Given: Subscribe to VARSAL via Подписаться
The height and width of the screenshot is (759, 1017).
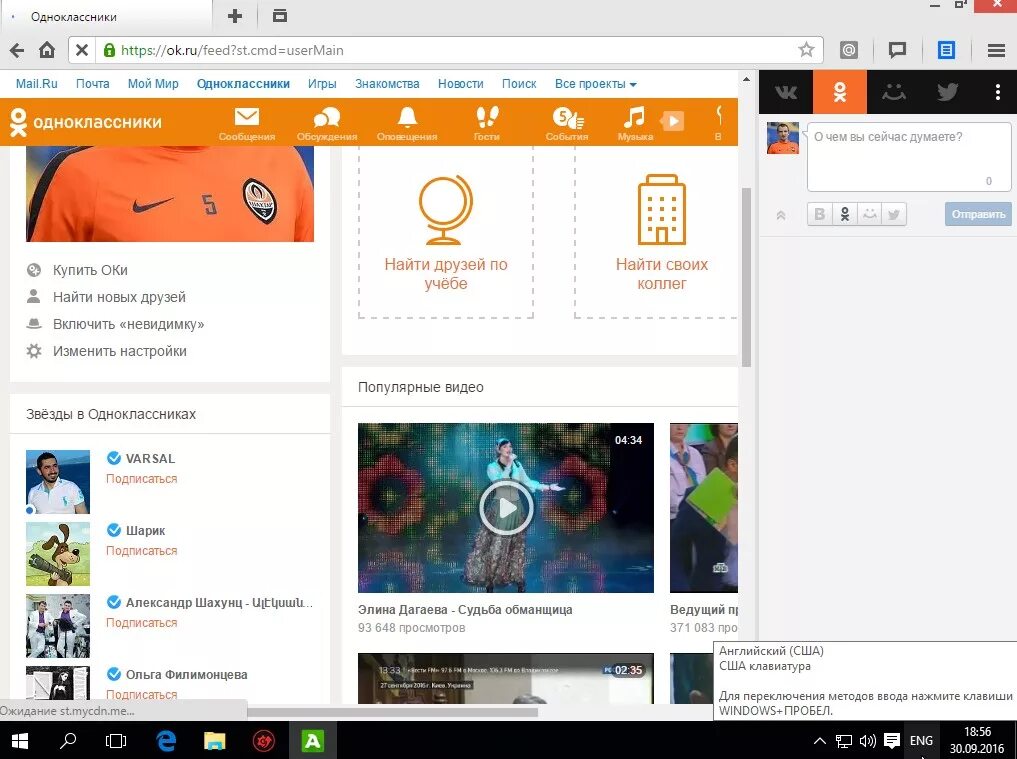Looking at the screenshot, I should (141, 479).
